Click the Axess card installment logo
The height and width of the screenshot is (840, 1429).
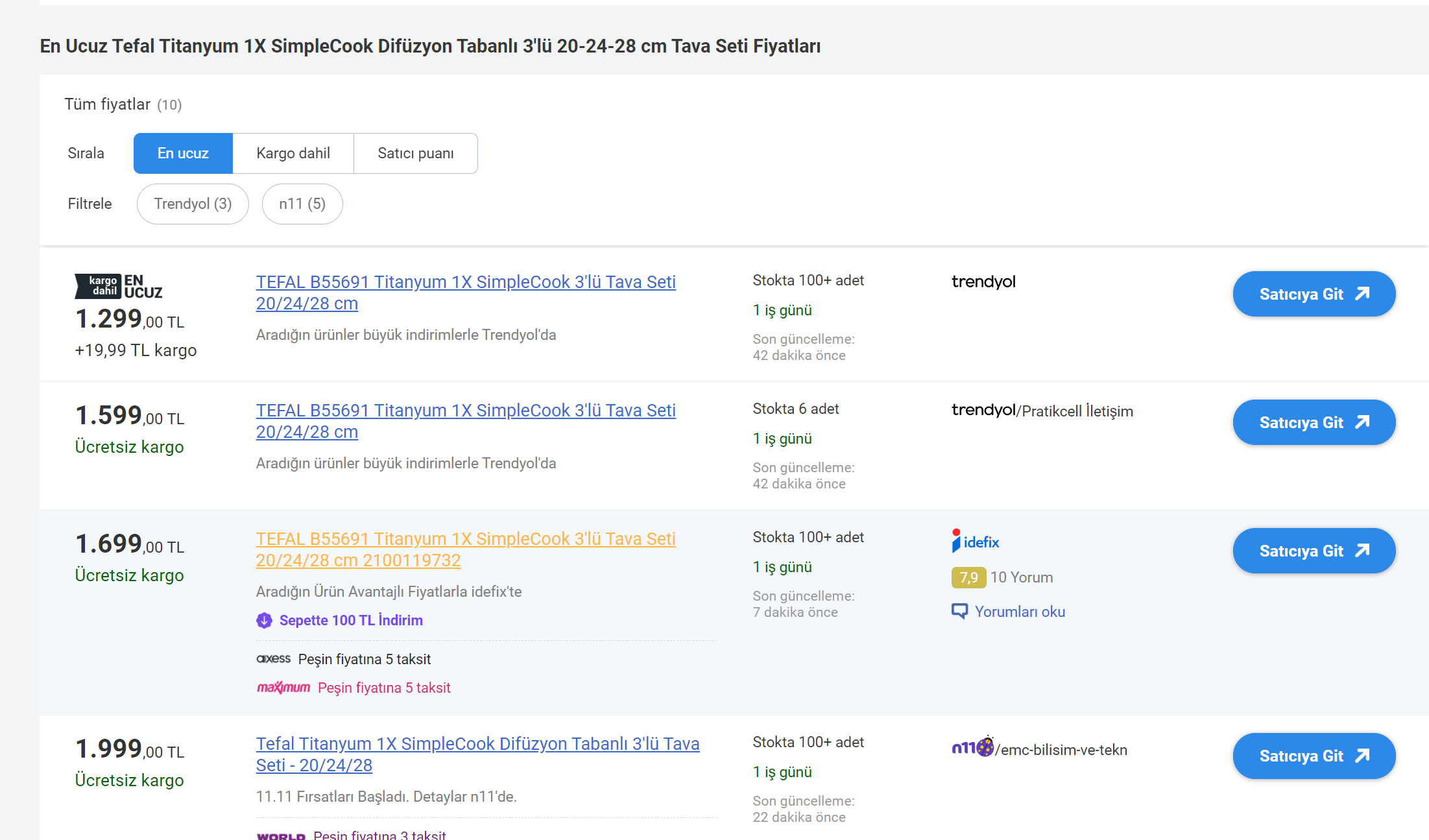click(273, 659)
